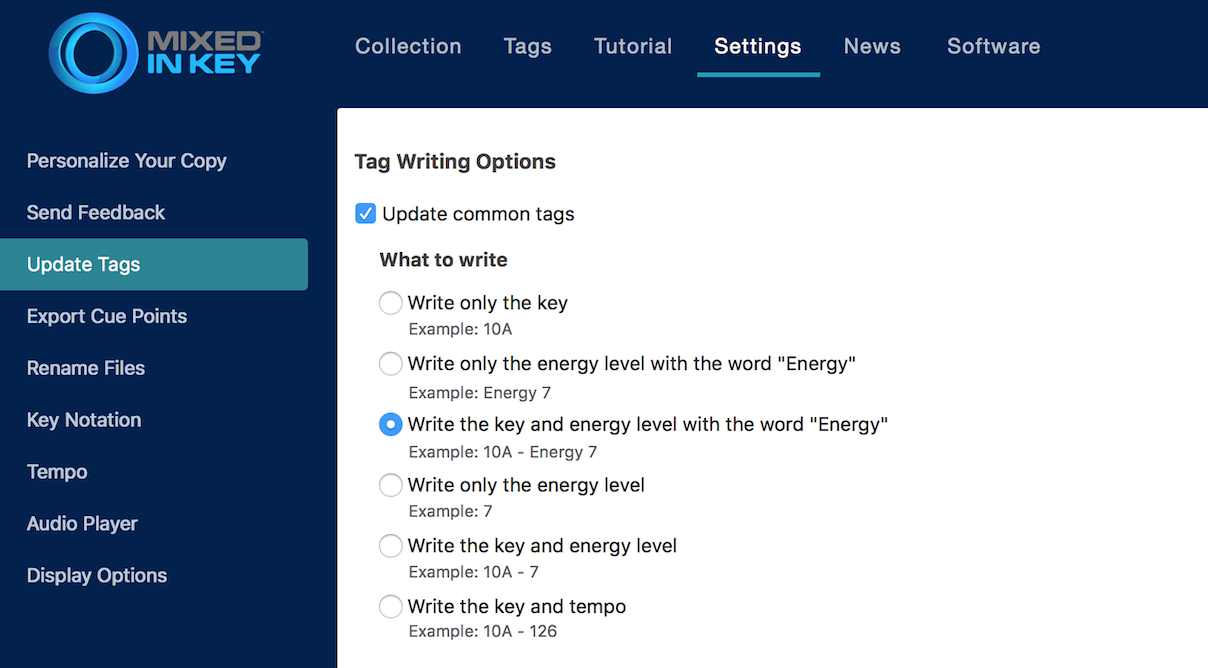The height and width of the screenshot is (668, 1208).
Task: Select 'Write only the key' option
Action: coord(391,303)
